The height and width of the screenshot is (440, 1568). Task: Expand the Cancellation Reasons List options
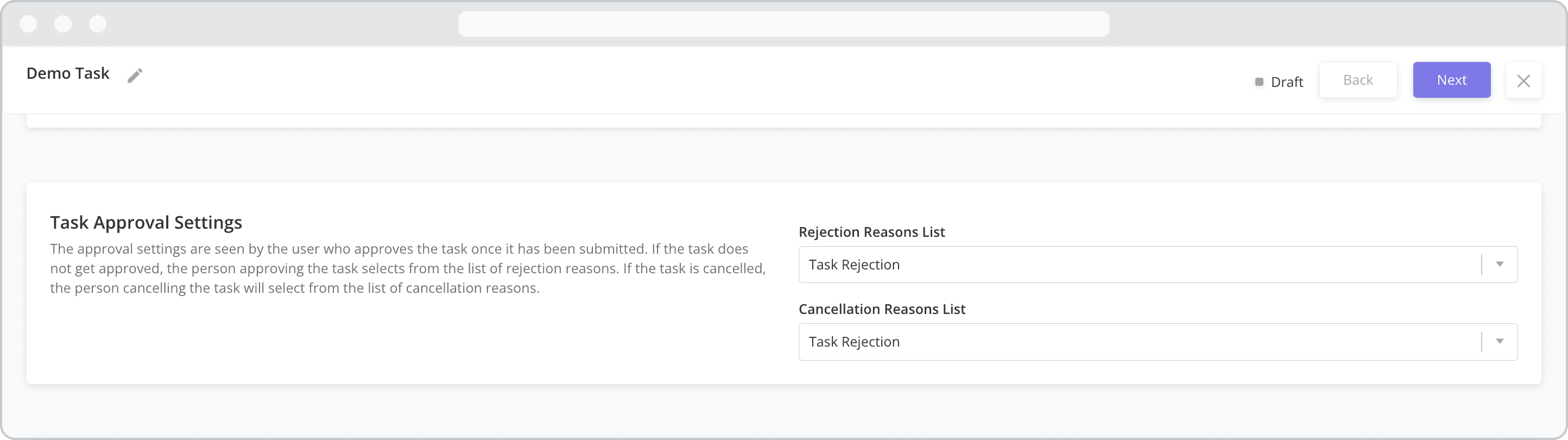coord(1499,341)
